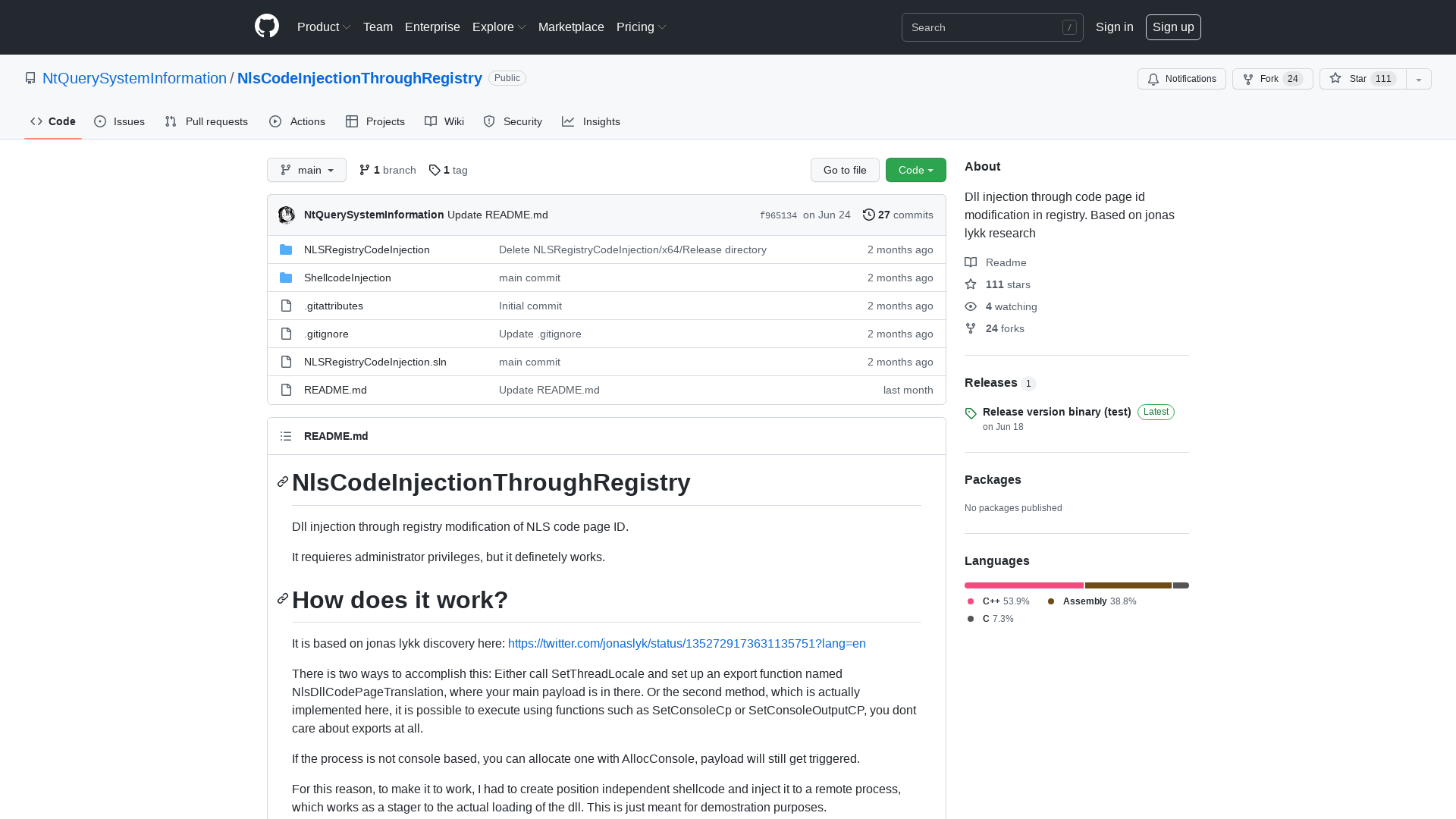Expand the green Code dropdown
This screenshot has height=819, width=1456.
click(915, 170)
